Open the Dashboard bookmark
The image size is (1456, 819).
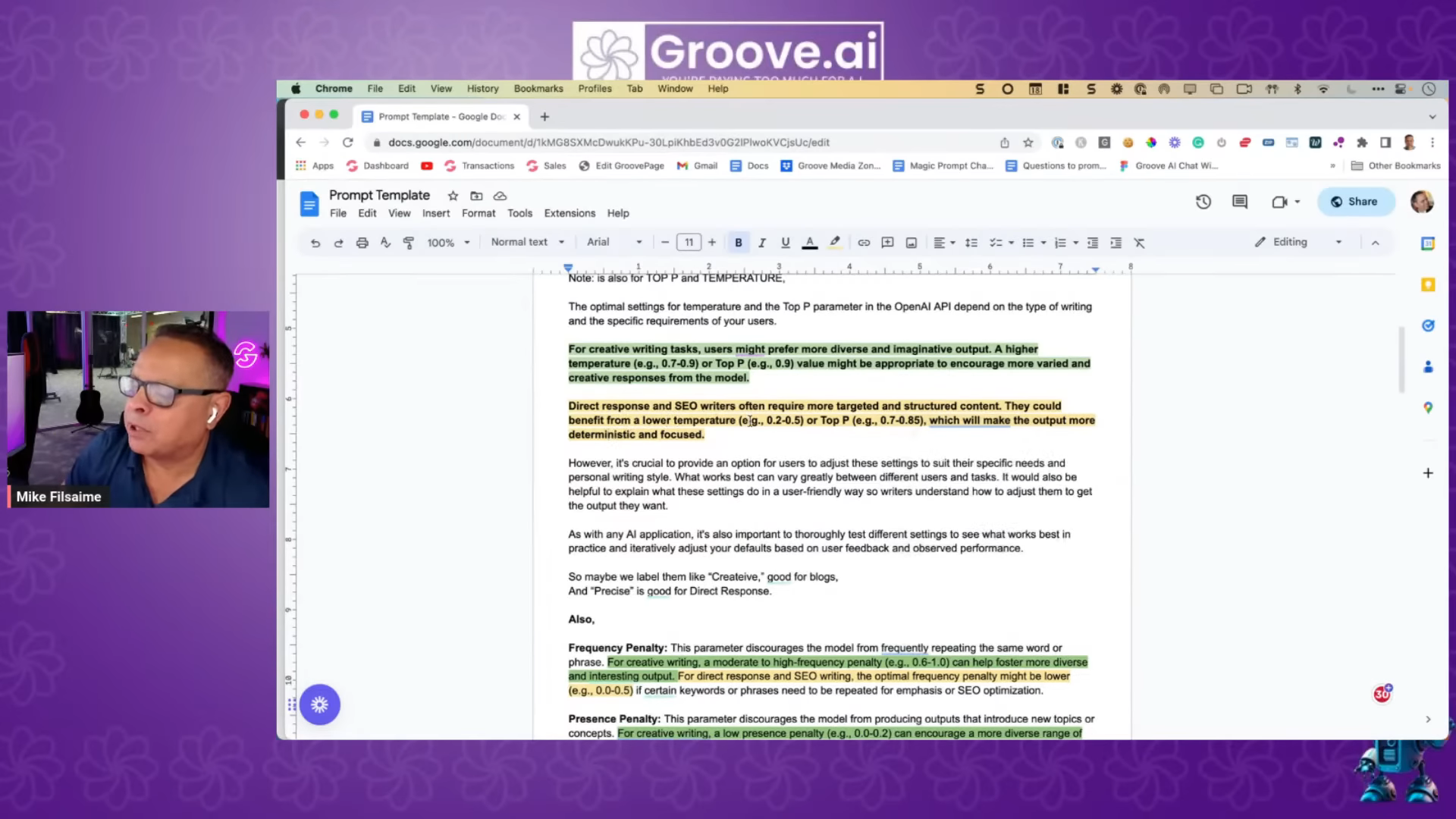pos(378,166)
